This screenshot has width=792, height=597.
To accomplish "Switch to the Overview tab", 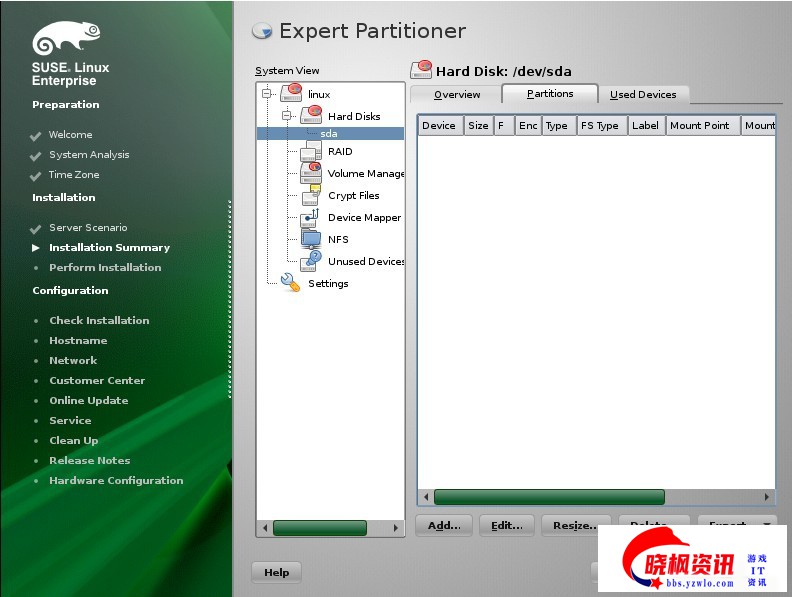I will 456,95.
